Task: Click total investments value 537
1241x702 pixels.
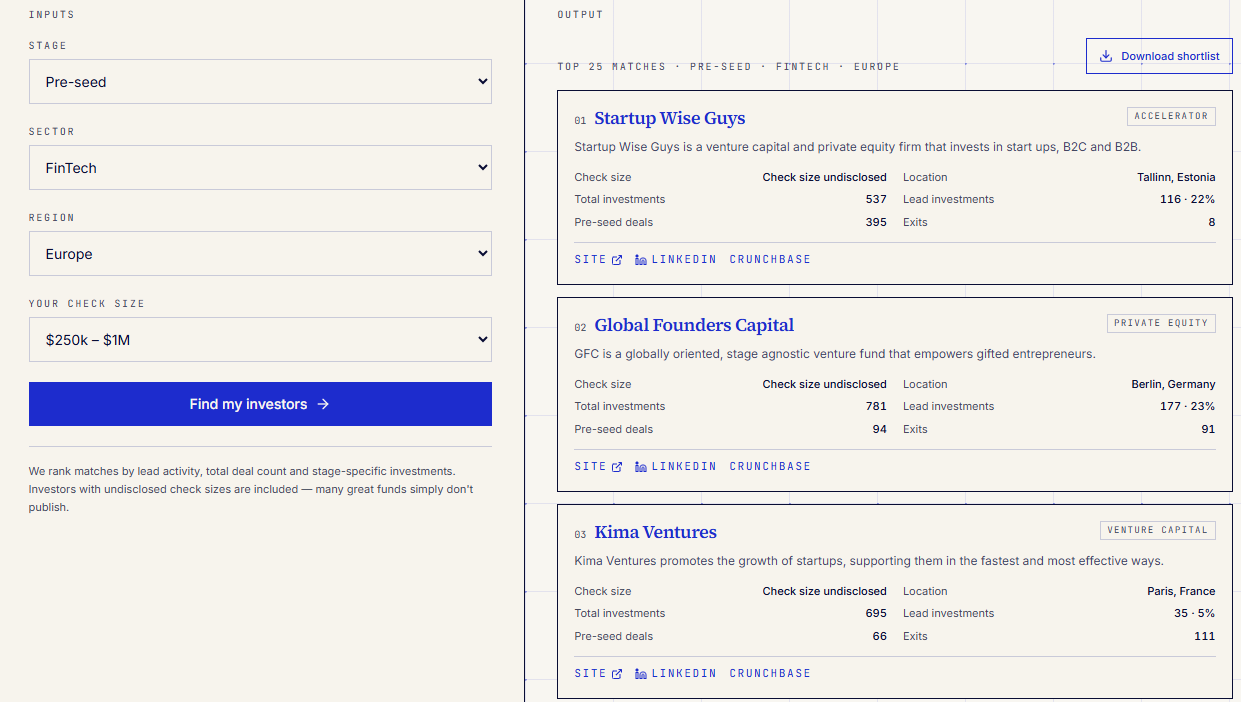Action: click(876, 199)
